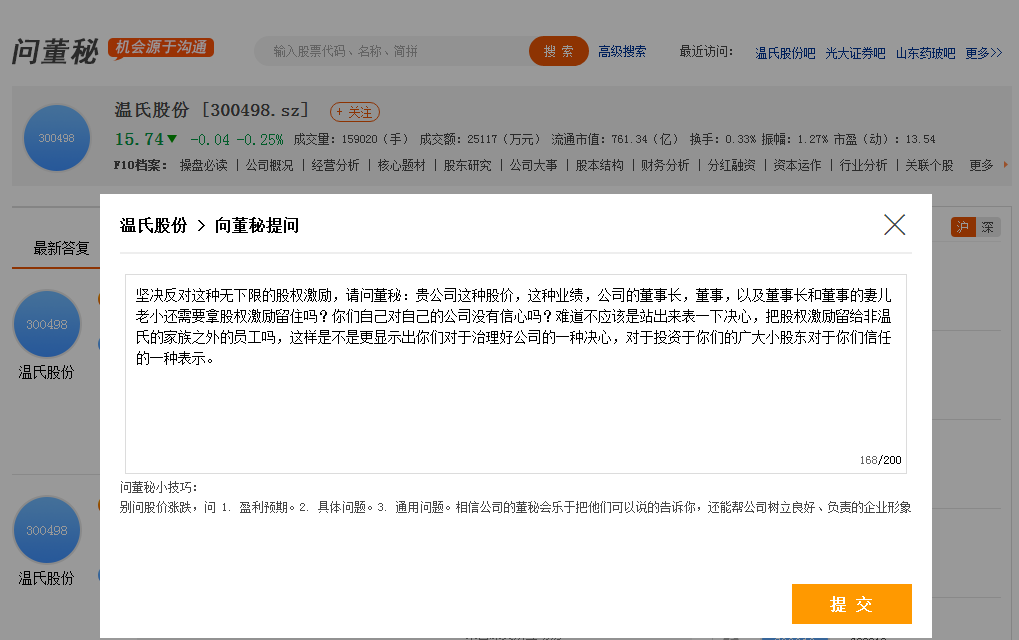Open 分红融资 F10 page
Viewport: 1019px width, 640px height.
tap(732, 165)
